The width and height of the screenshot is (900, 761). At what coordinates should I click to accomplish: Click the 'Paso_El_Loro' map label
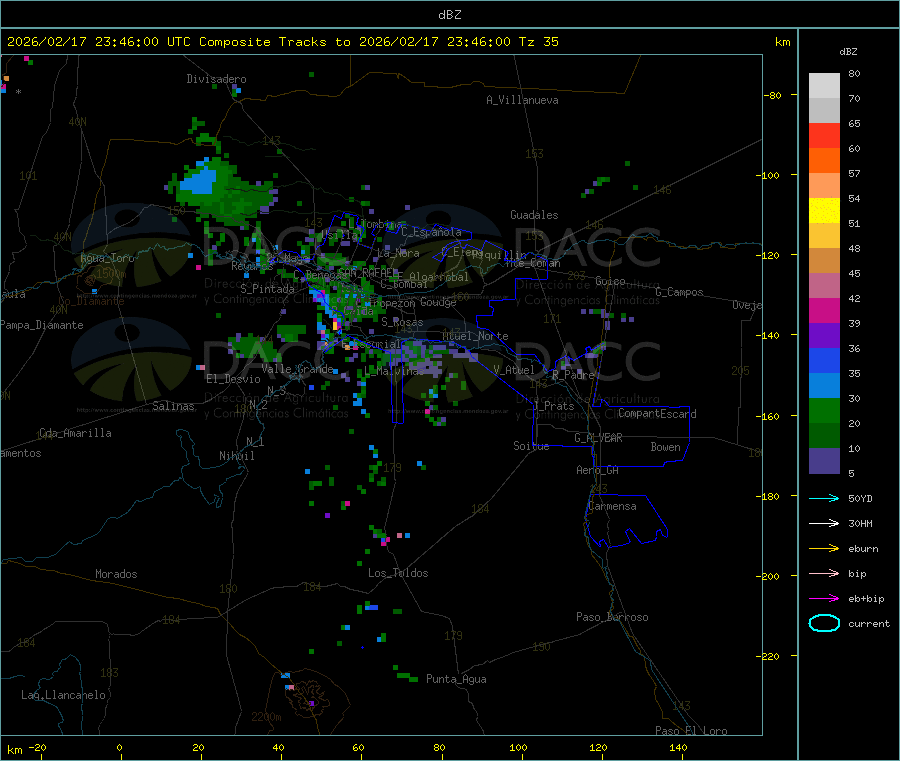[691, 731]
